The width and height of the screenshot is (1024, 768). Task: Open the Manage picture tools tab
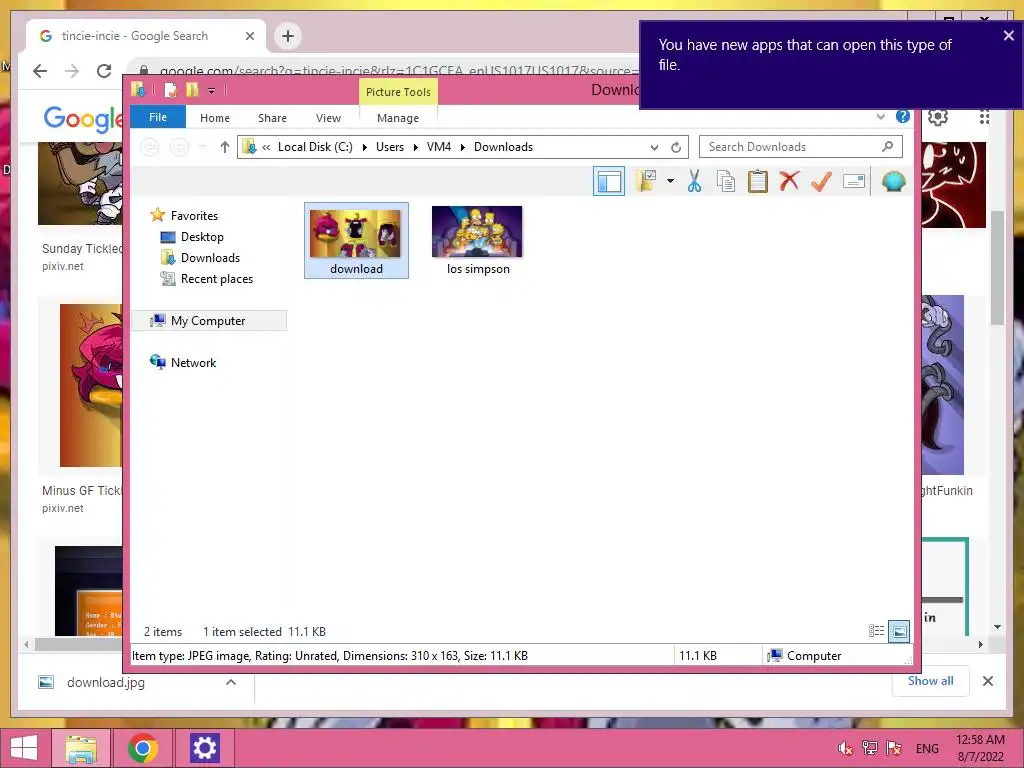coord(398,118)
